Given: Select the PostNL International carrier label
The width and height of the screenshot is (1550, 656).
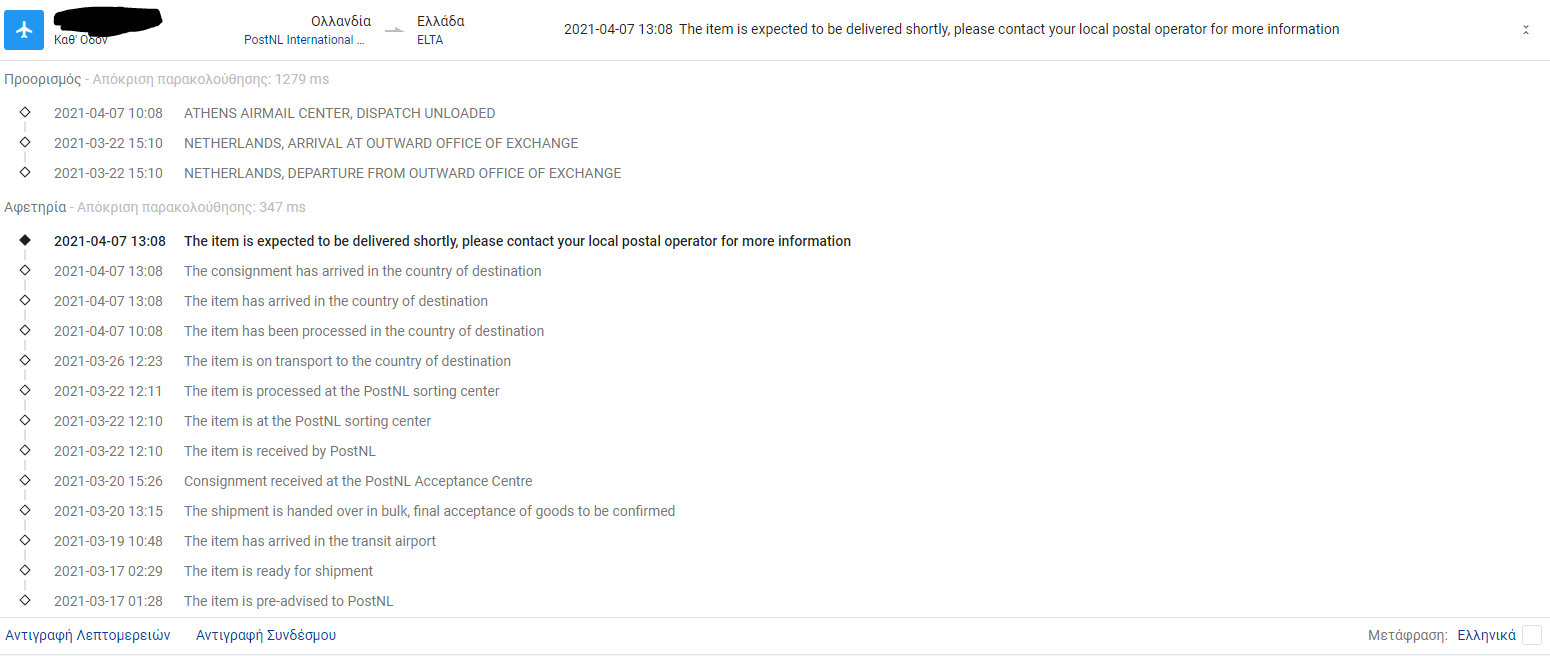Looking at the screenshot, I should coord(305,40).
